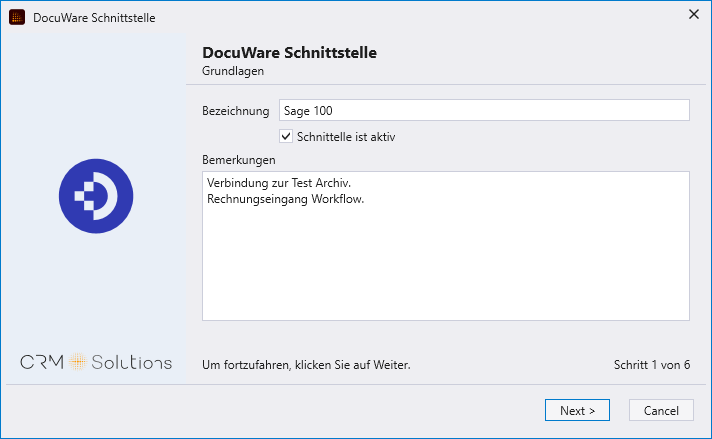Screen dimensions: 712x439
Task: Click the CRM Solutions logo
Action: coord(96,362)
